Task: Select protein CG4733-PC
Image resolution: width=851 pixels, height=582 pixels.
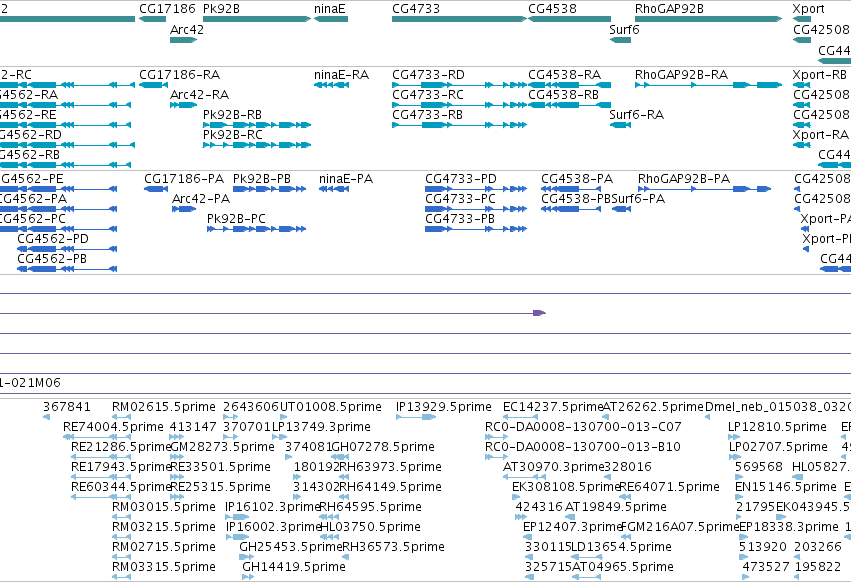Action: (x=460, y=199)
